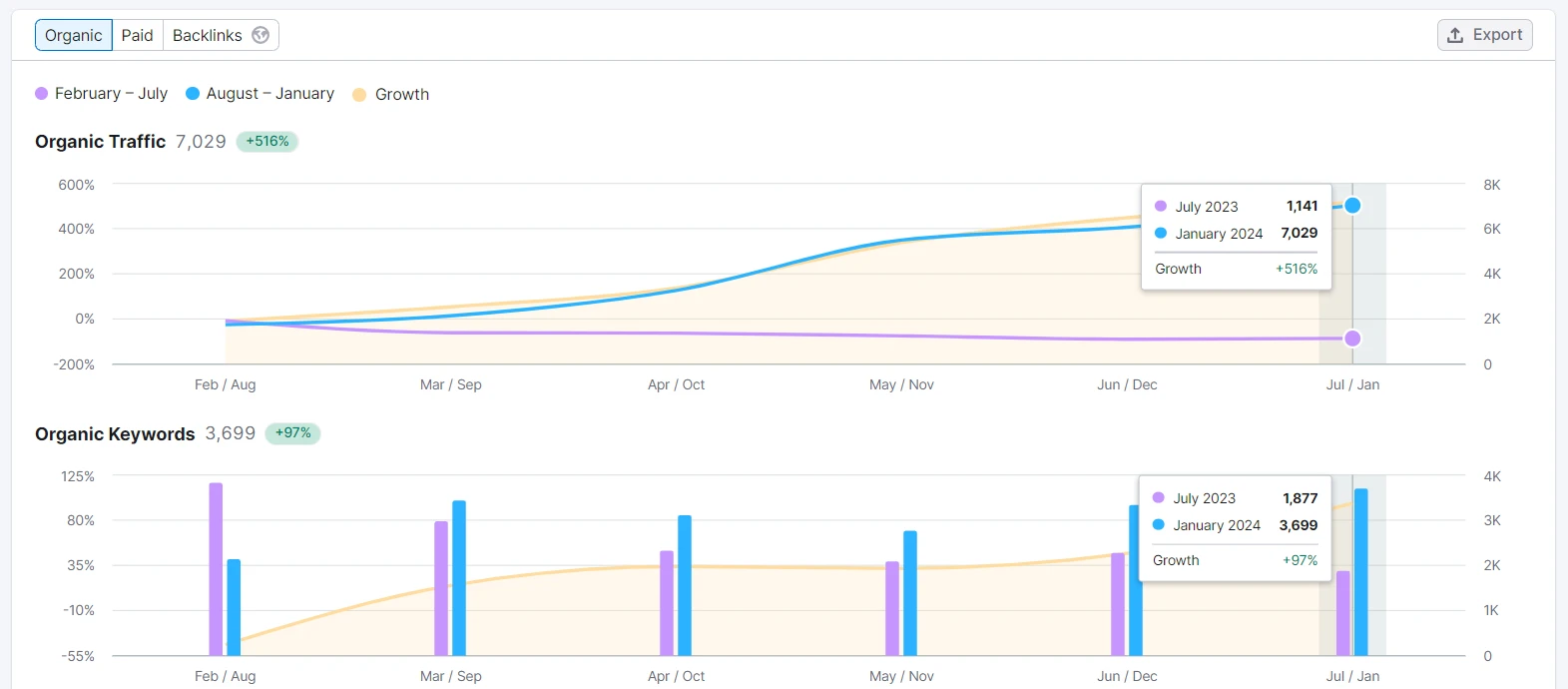Click the globe icon beside Backlinks
This screenshot has width=1568, height=689.
[x=261, y=35]
